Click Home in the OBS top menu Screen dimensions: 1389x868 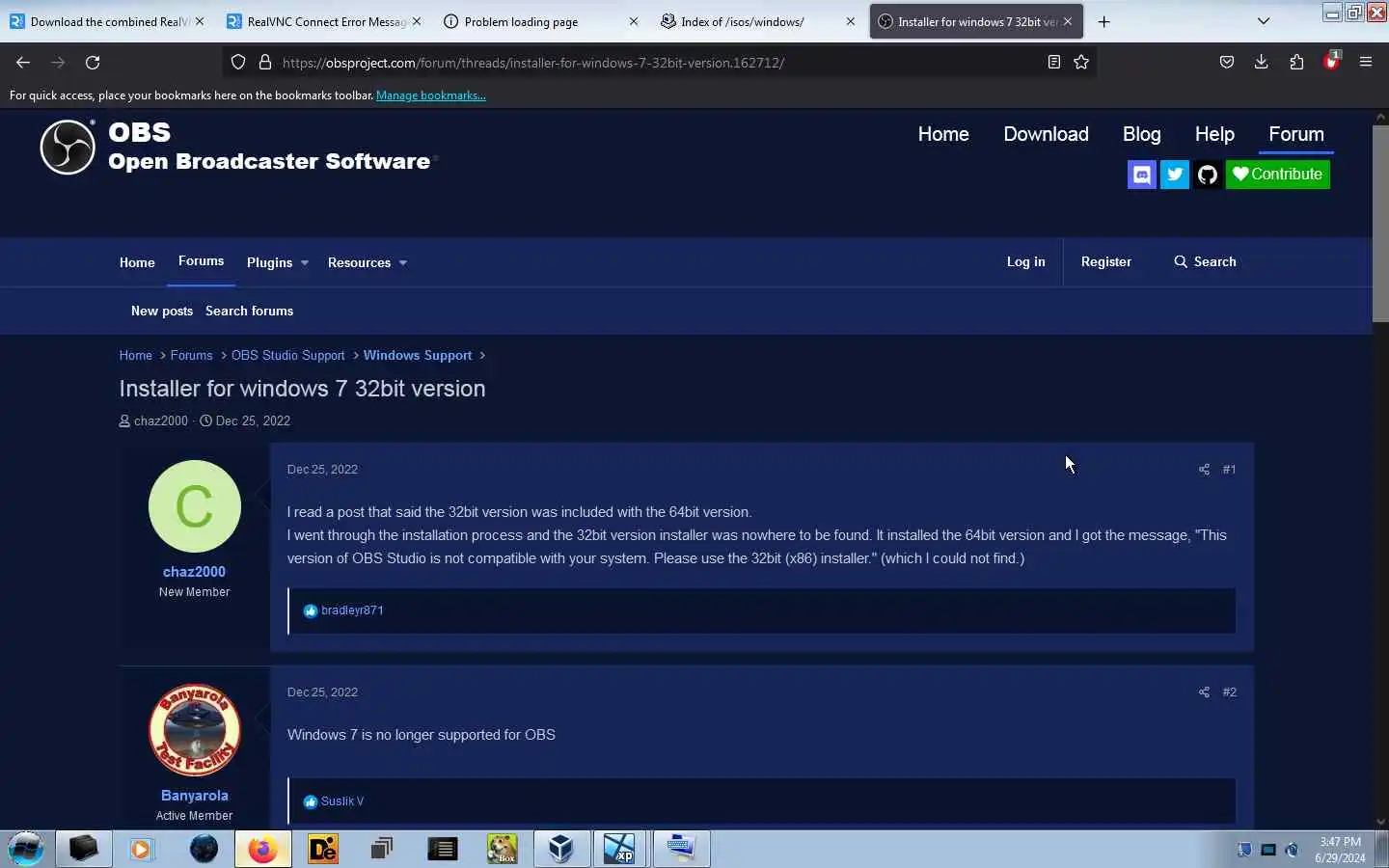tap(943, 134)
